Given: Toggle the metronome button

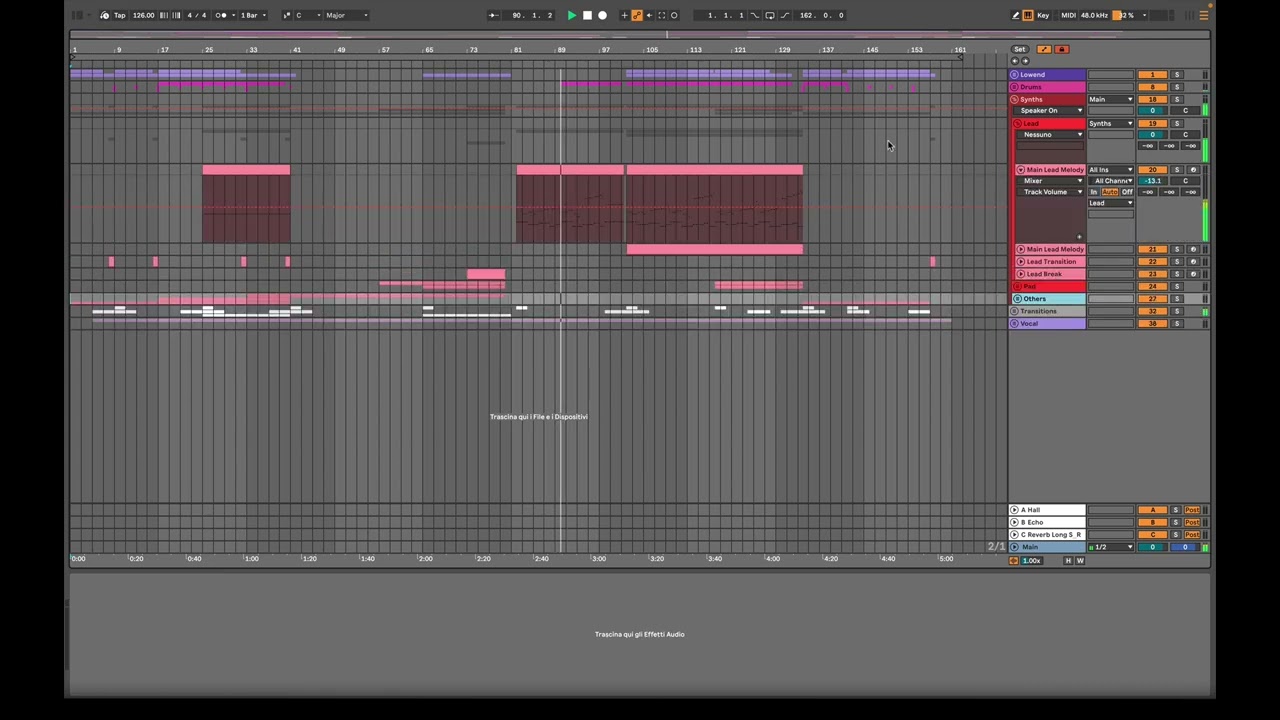Looking at the screenshot, I should coord(221,15).
